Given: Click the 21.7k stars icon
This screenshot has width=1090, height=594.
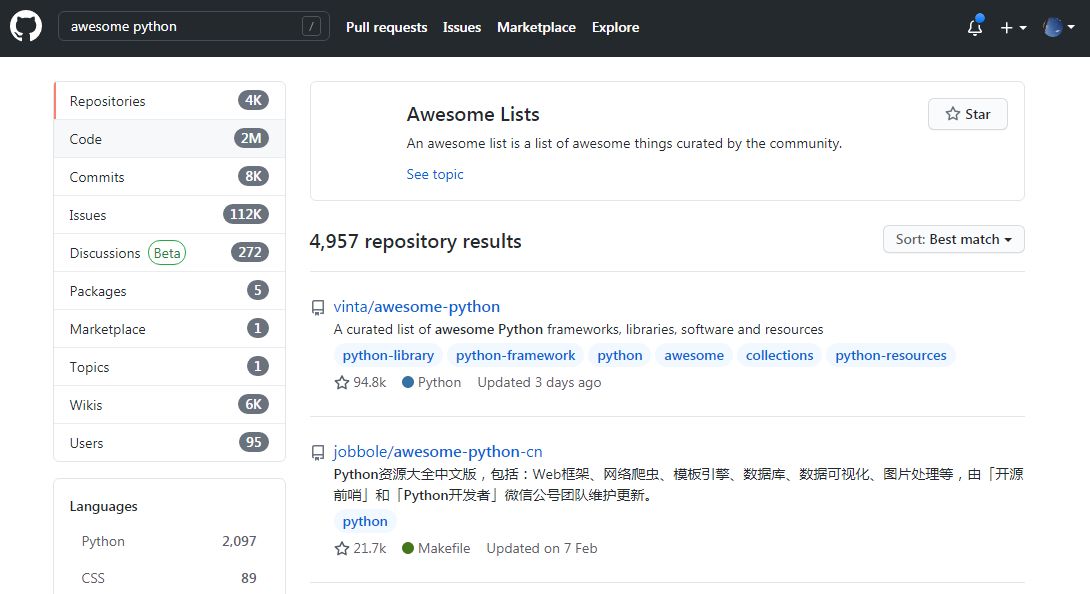Looking at the screenshot, I should [x=341, y=549].
